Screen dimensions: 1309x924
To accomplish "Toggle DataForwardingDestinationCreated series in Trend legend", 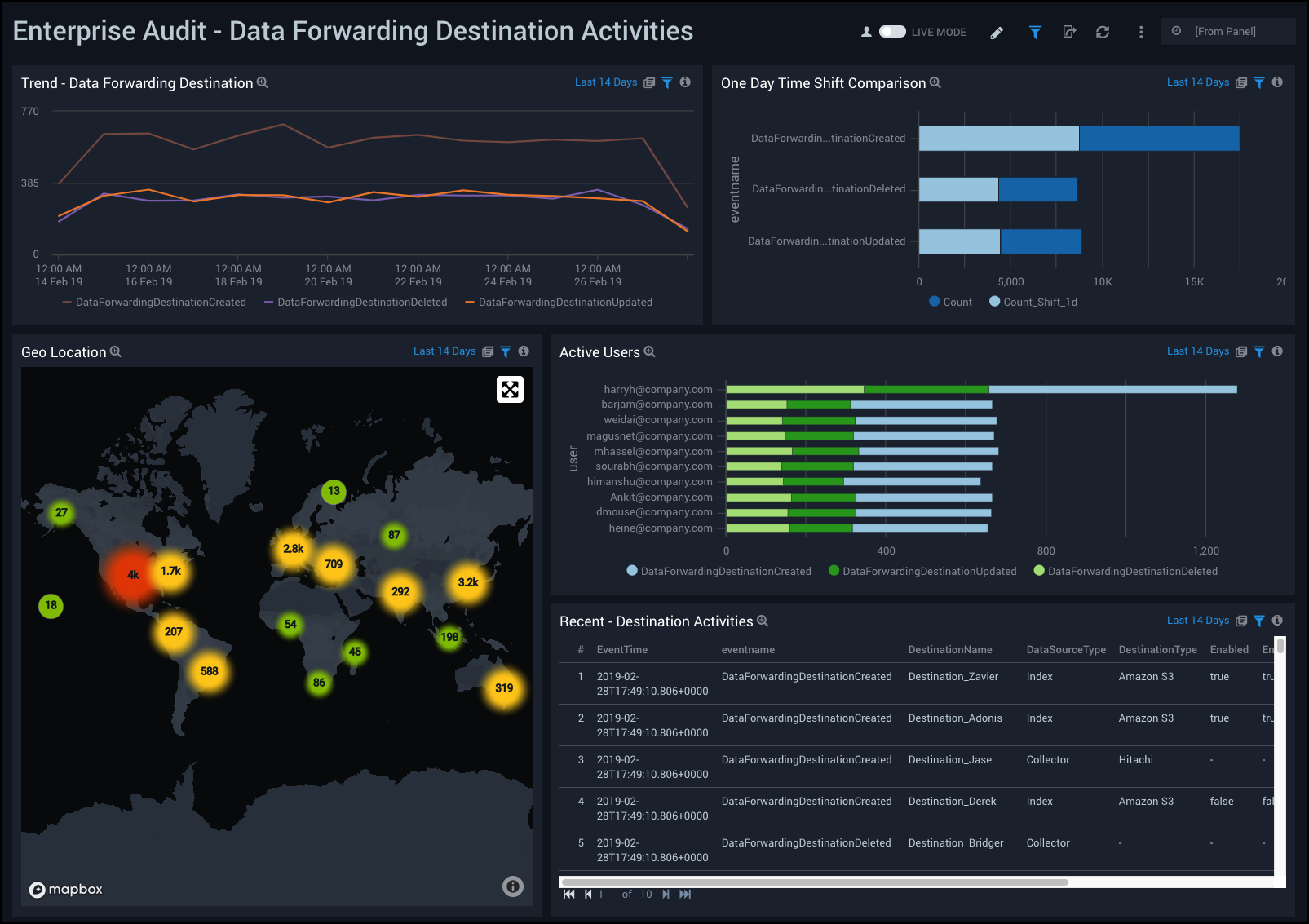I will coord(154,303).
